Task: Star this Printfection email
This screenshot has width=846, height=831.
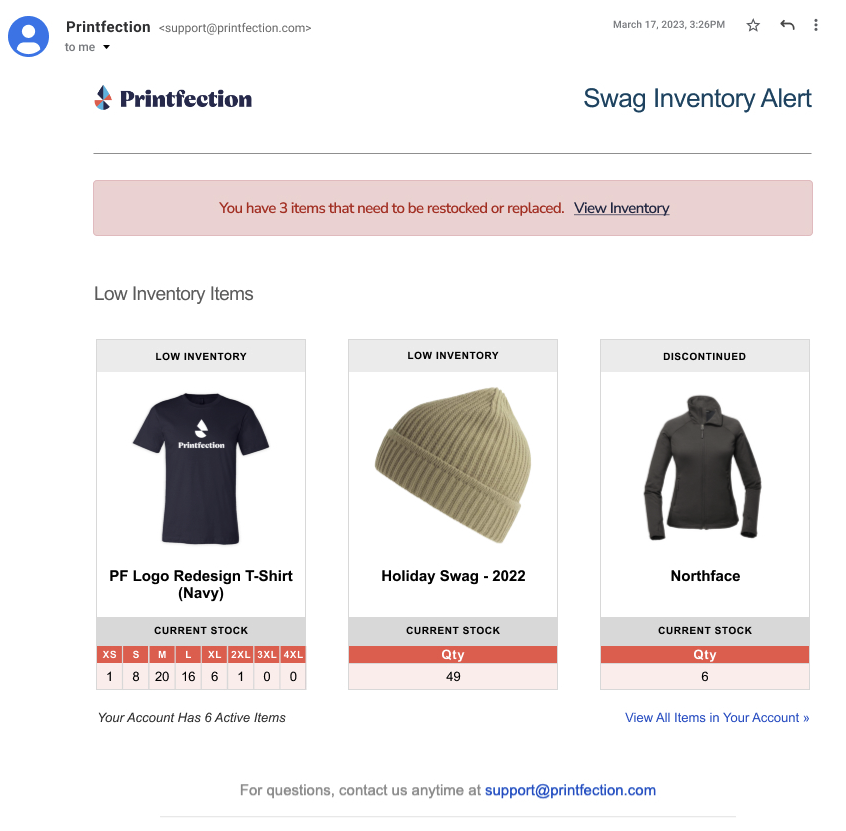Action: point(753,25)
